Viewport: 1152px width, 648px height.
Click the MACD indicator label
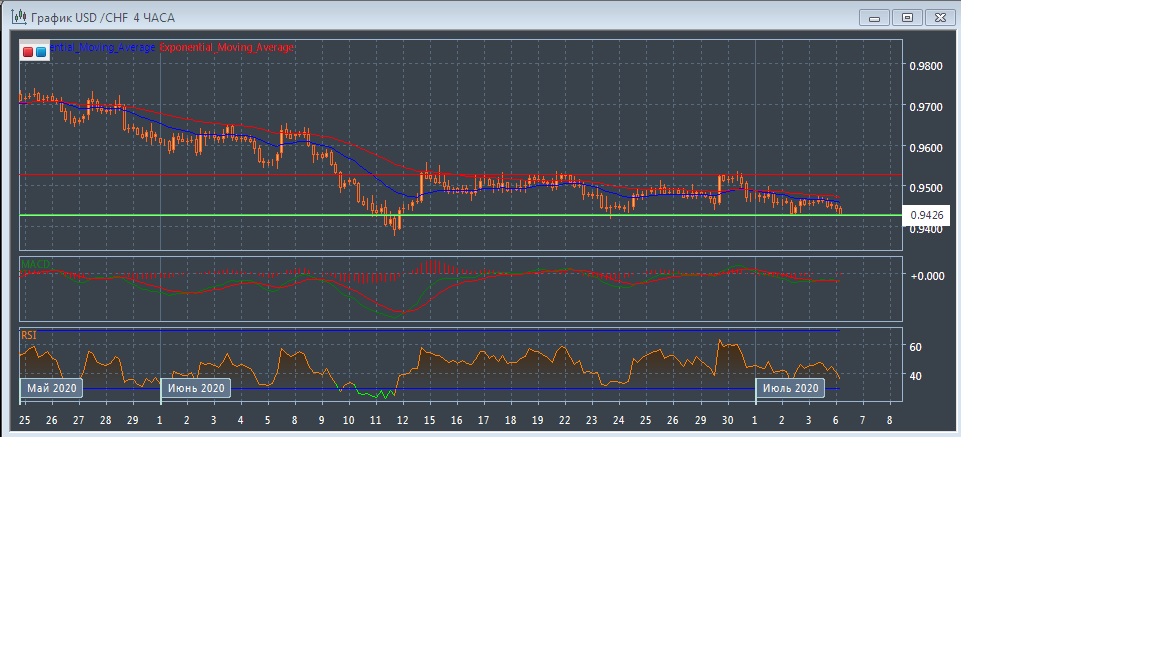pyautogui.click(x=36, y=265)
